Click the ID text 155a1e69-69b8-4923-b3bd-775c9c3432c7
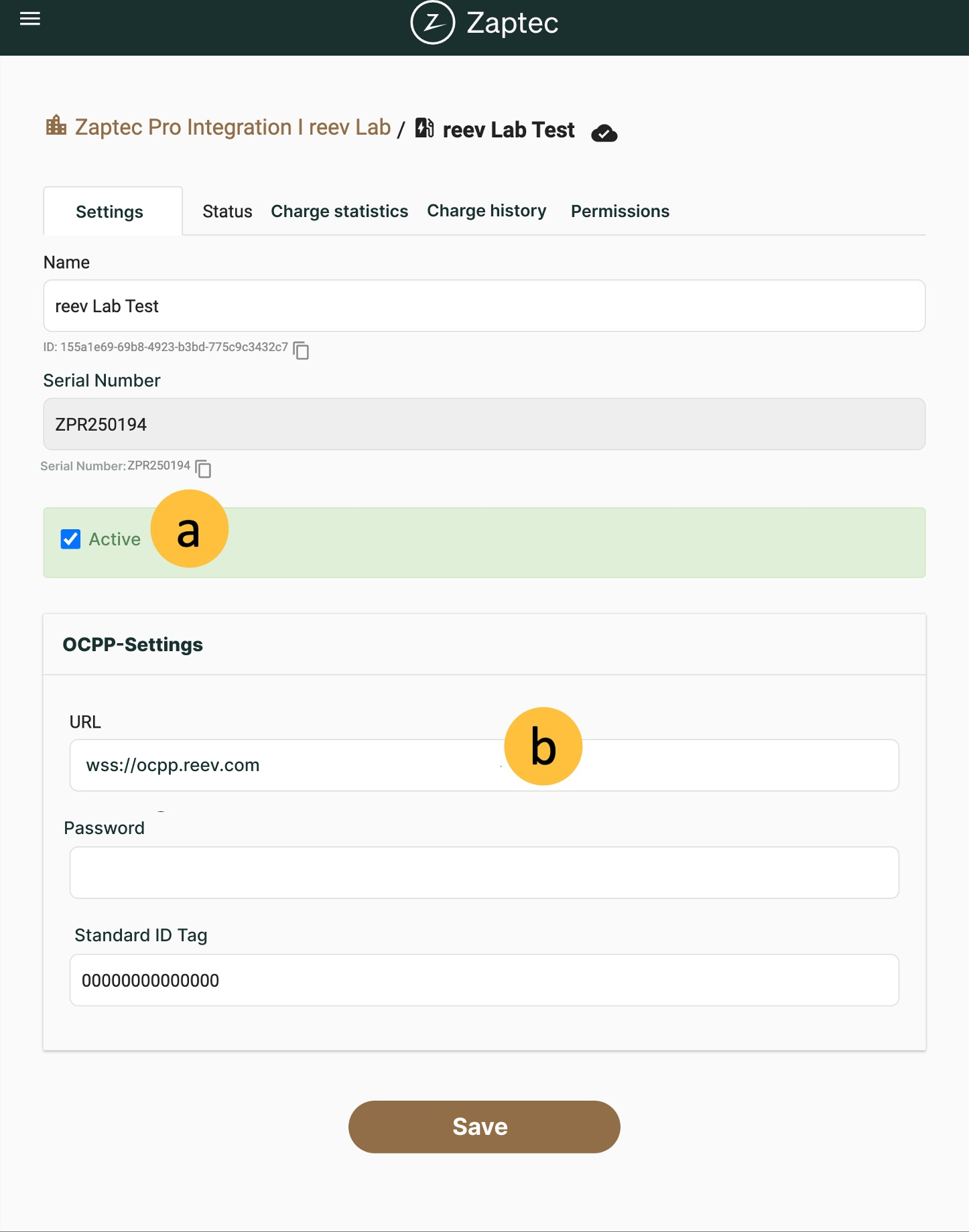 pyautogui.click(x=166, y=347)
